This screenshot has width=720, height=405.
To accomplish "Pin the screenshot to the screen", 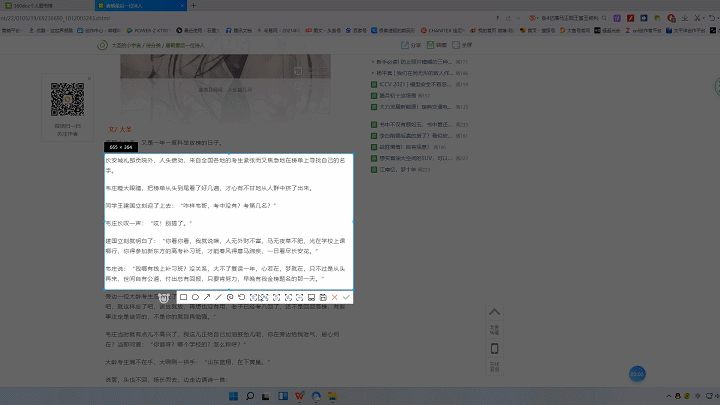I will [x=311, y=297].
